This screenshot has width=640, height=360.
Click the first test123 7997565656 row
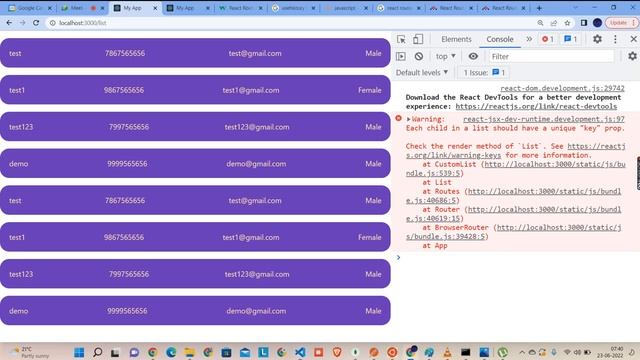(195, 127)
